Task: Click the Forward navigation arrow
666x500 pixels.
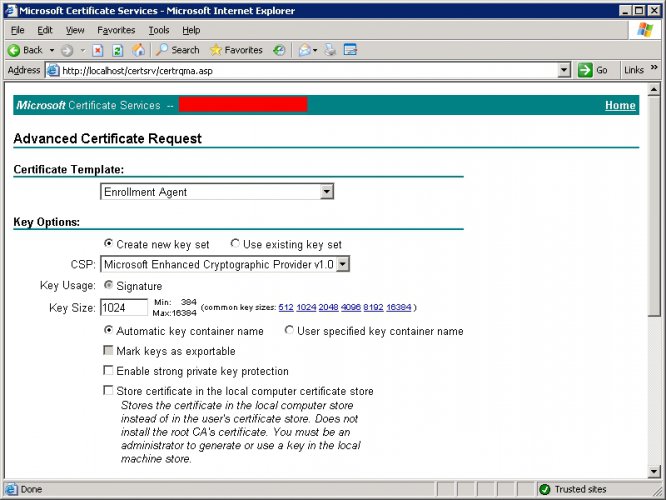Action: pyautogui.click(x=67, y=51)
